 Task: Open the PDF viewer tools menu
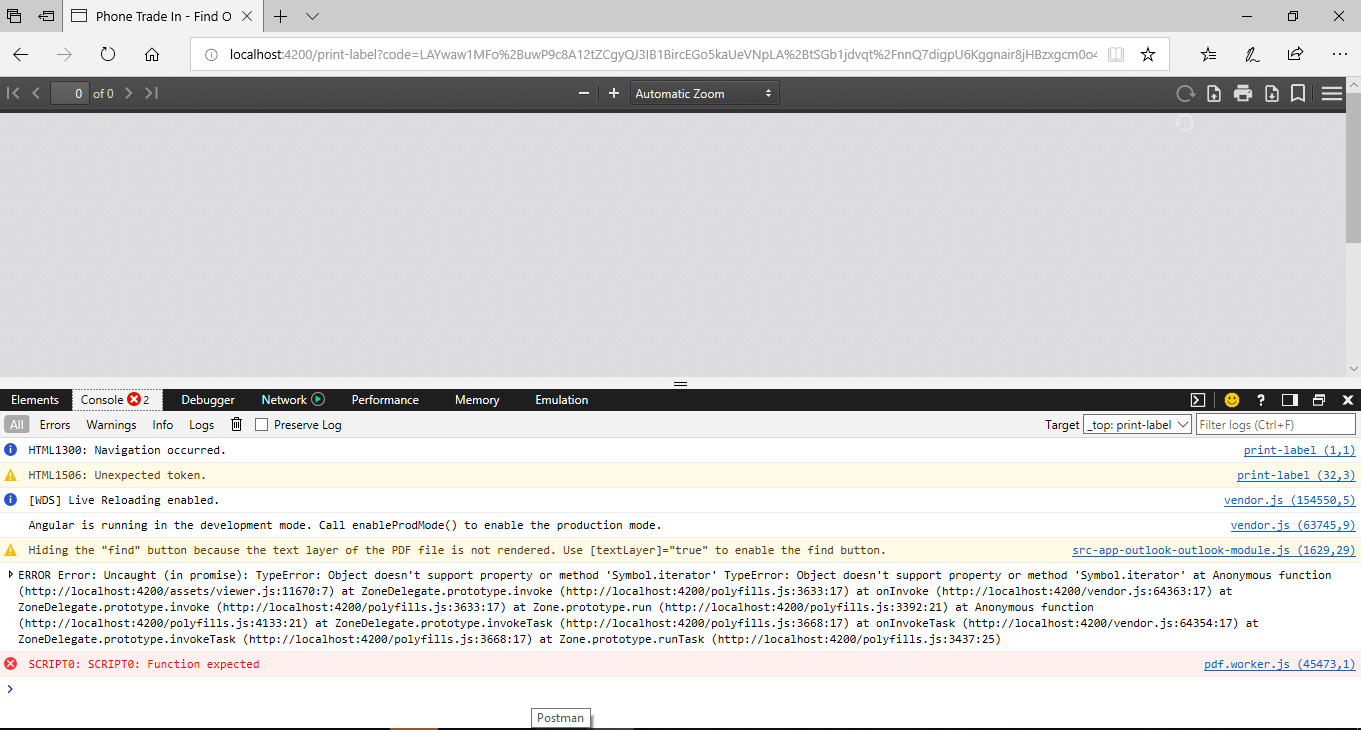1332,93
